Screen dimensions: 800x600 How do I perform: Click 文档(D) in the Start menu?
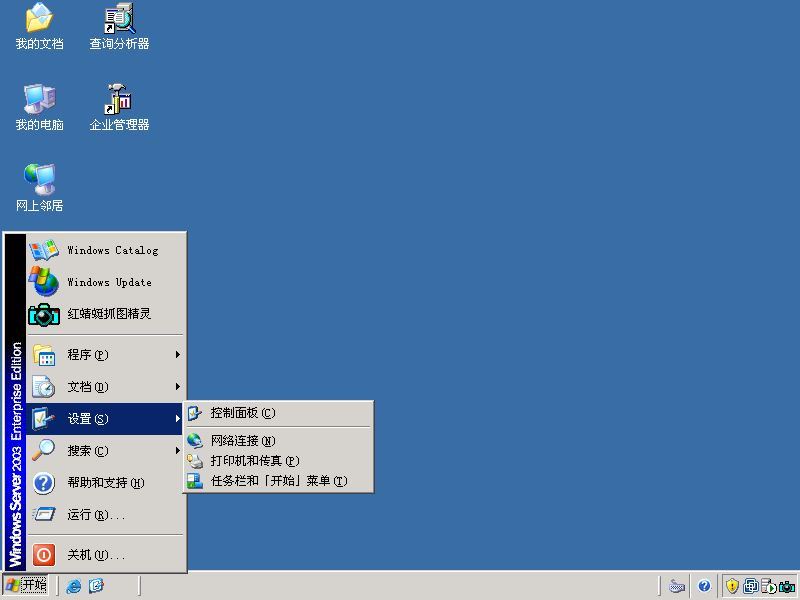[105, 387]
